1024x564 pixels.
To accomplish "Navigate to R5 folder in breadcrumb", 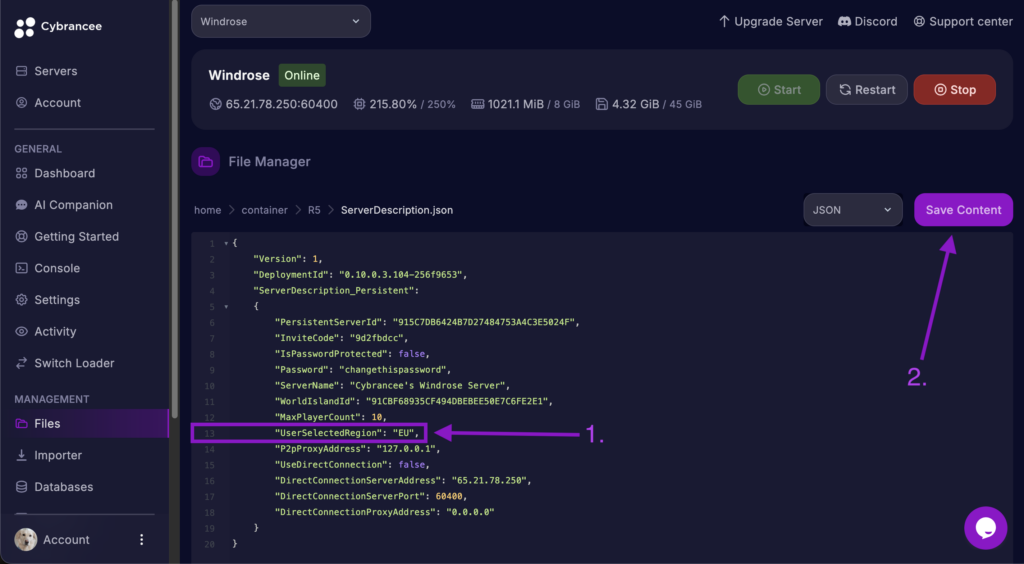I will pyautogui.click(x=314, y=210).
